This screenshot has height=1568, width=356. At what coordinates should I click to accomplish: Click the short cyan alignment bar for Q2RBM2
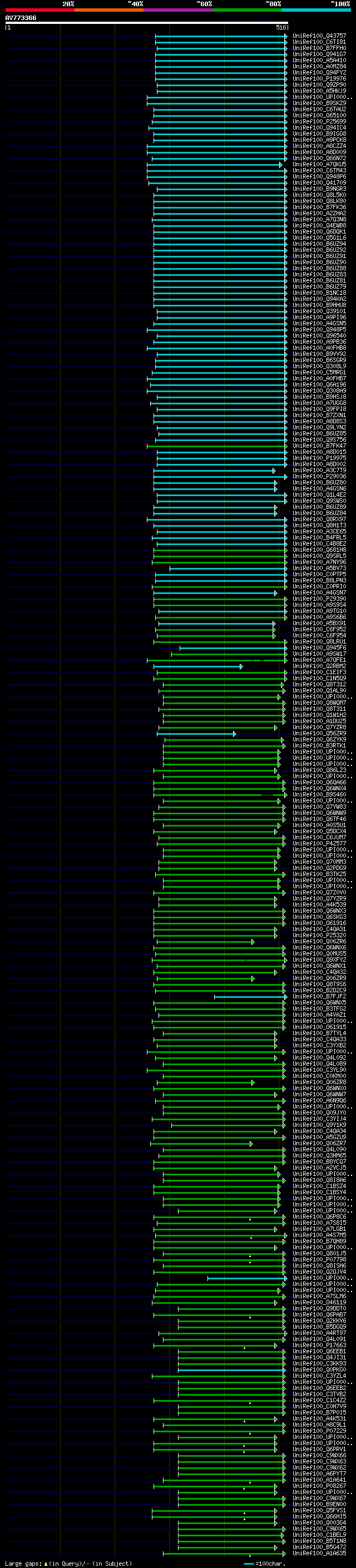[x=198, y=666]
